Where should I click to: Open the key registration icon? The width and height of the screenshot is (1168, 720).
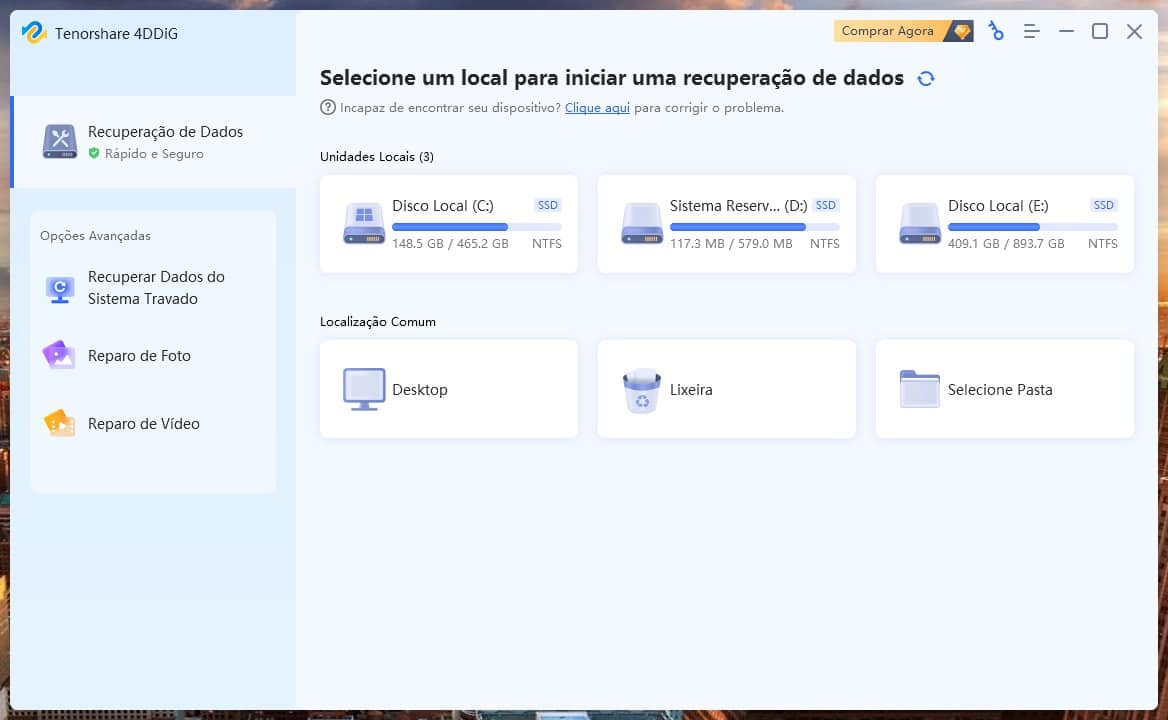996,31
